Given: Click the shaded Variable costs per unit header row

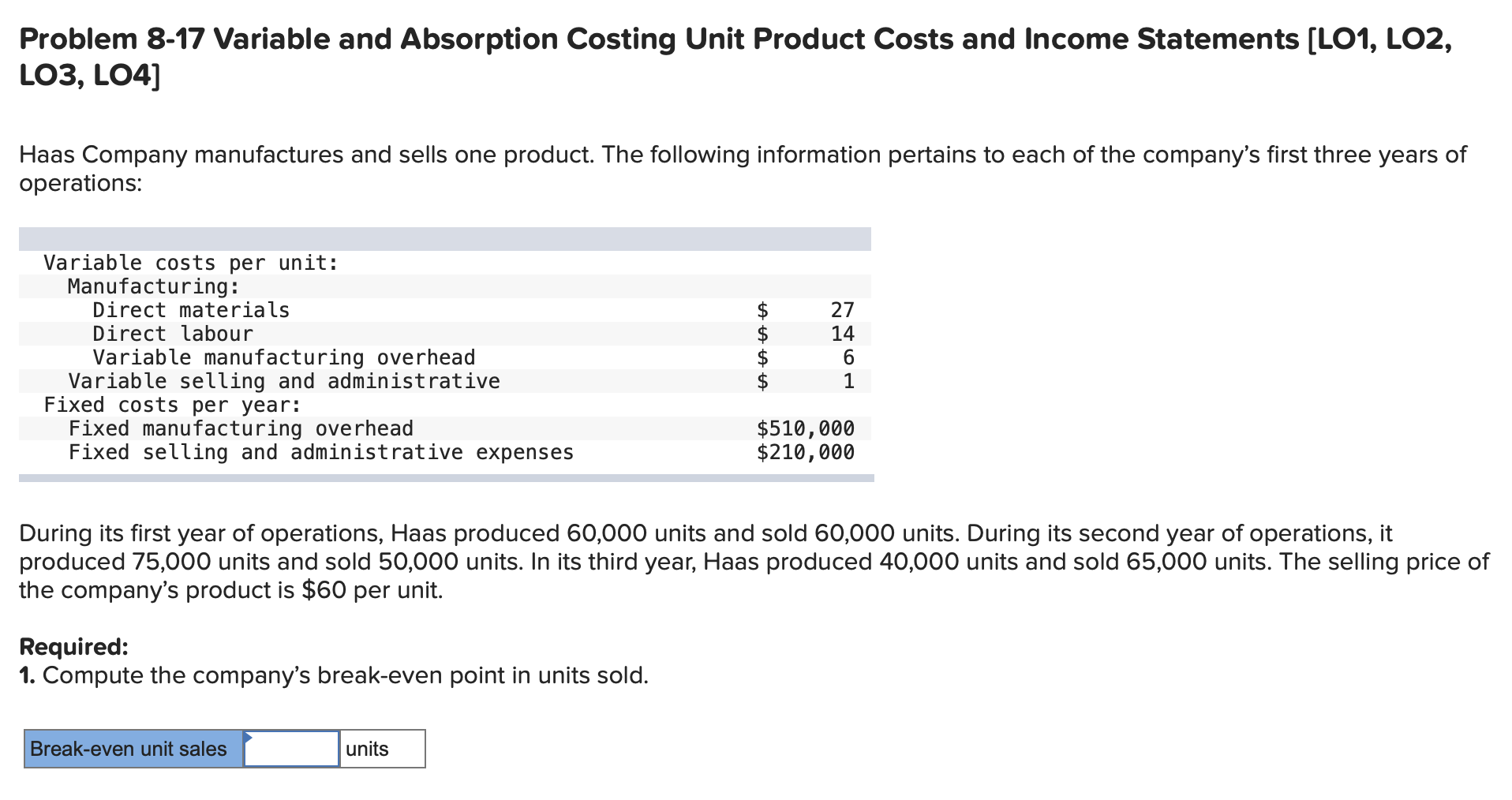Looking at the screenshot, I should (189, 263).
